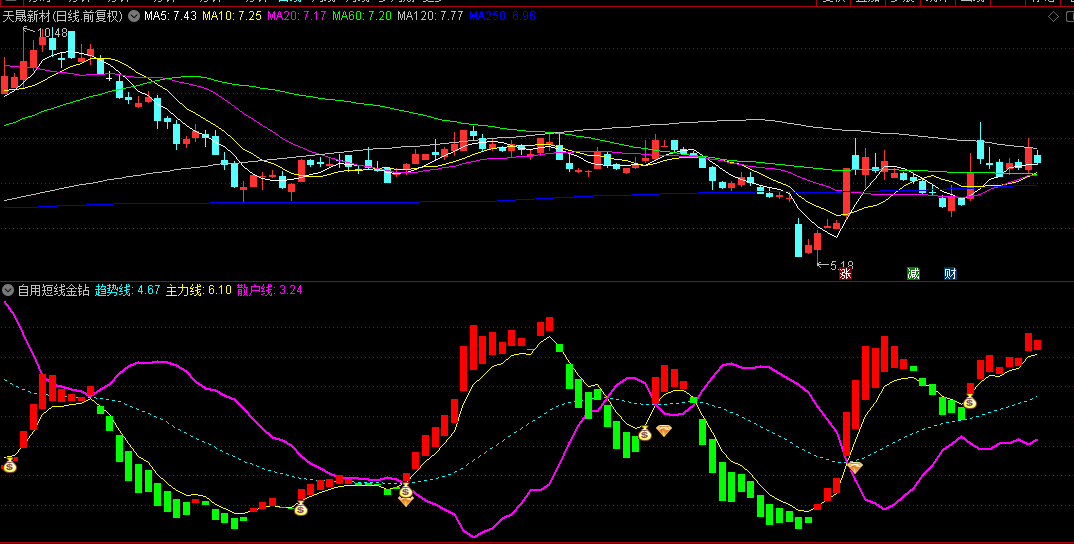Screen dimensions: 1074x544
Task: Open the blue 财 event marker
Action: pyautogui.click(x=950, y=274)
